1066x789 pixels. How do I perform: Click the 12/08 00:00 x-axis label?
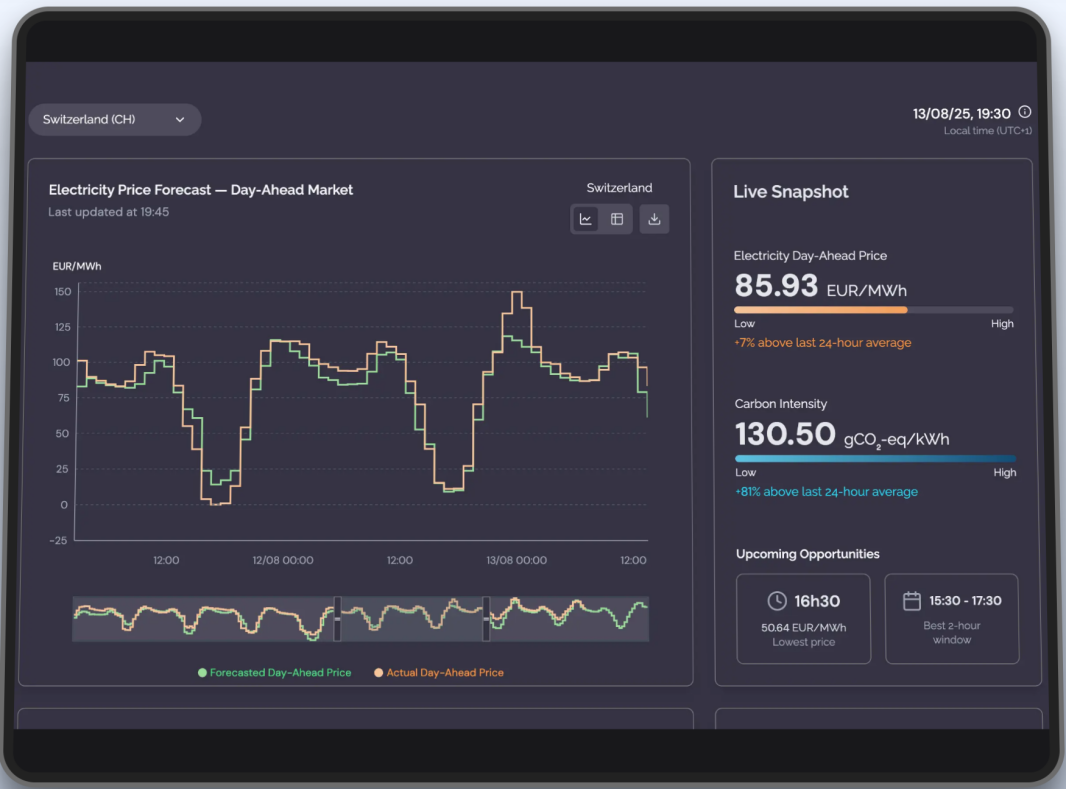(283, 561)
